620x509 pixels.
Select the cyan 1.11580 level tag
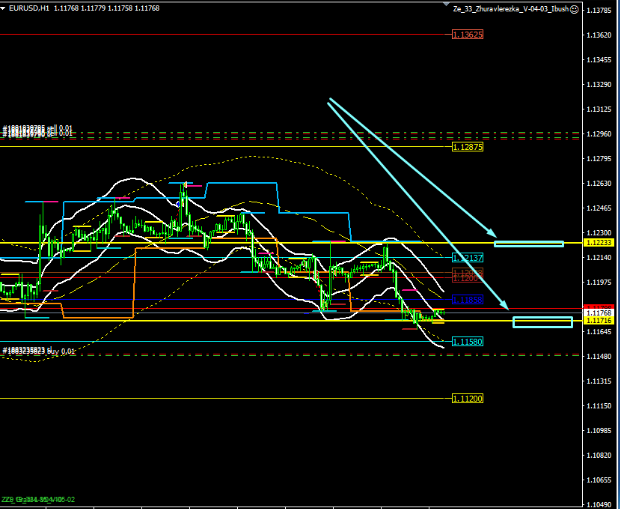click(467, 342)
